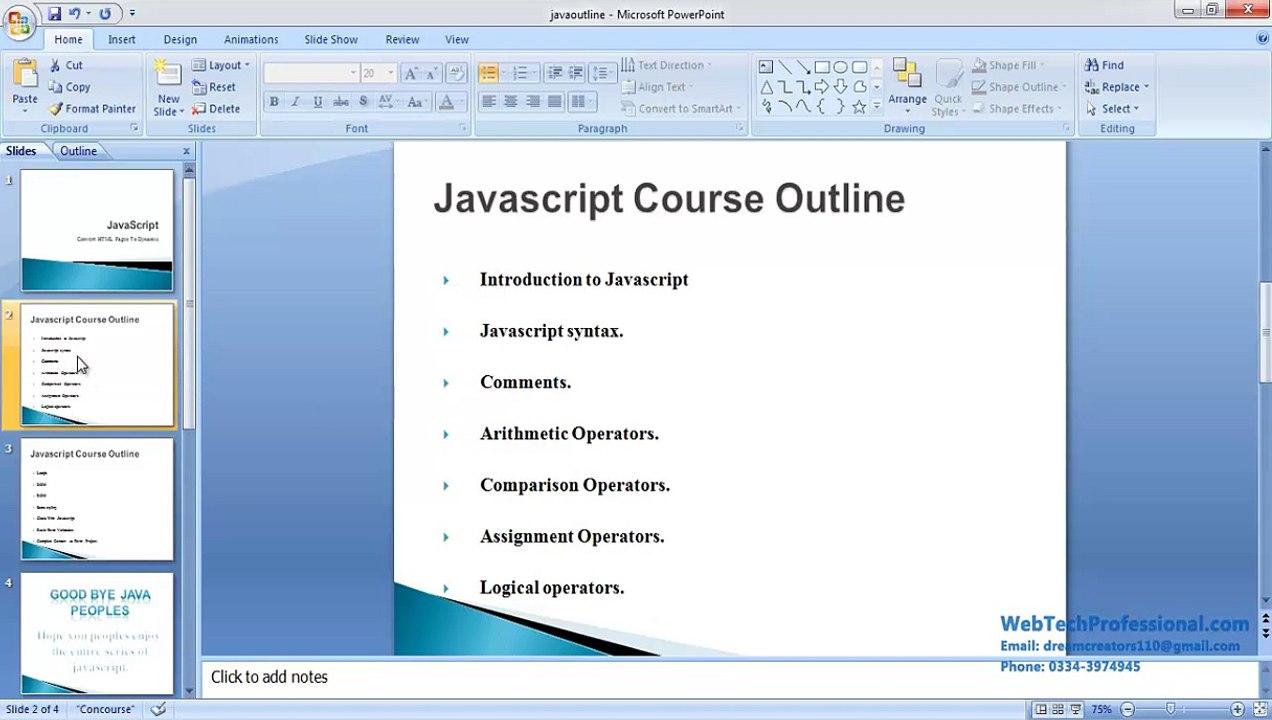
Task: Switch to the Outline pane tab
Action: [x=78, y=151]
